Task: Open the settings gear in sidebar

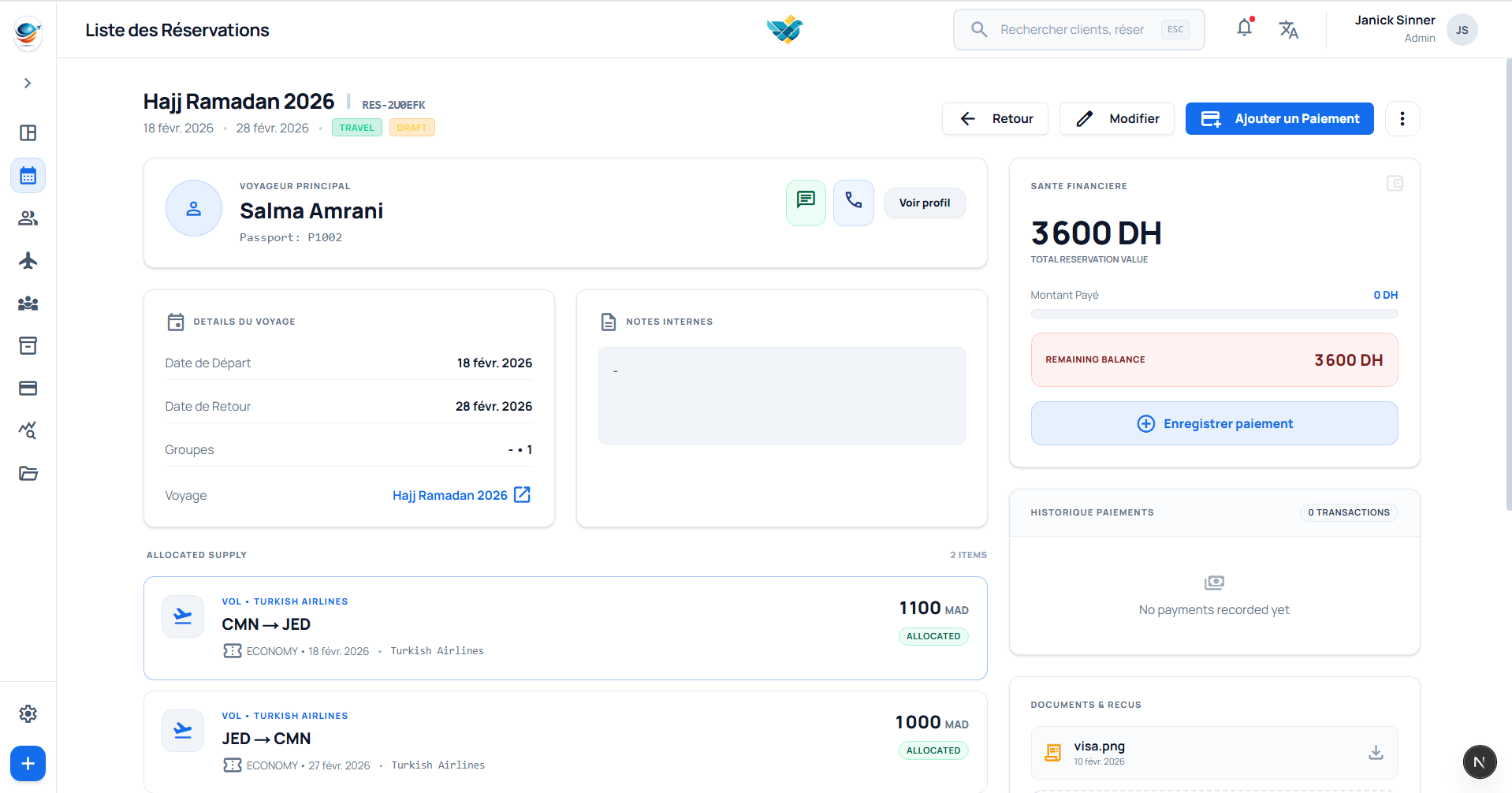Action: click(x=28, y=714)
